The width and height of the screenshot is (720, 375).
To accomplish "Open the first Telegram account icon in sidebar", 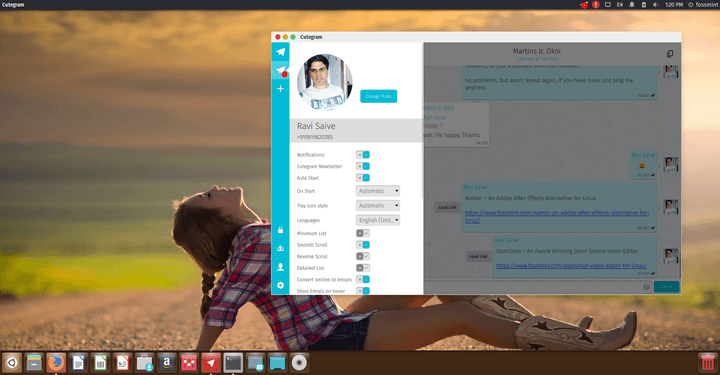I will [280, 52].
